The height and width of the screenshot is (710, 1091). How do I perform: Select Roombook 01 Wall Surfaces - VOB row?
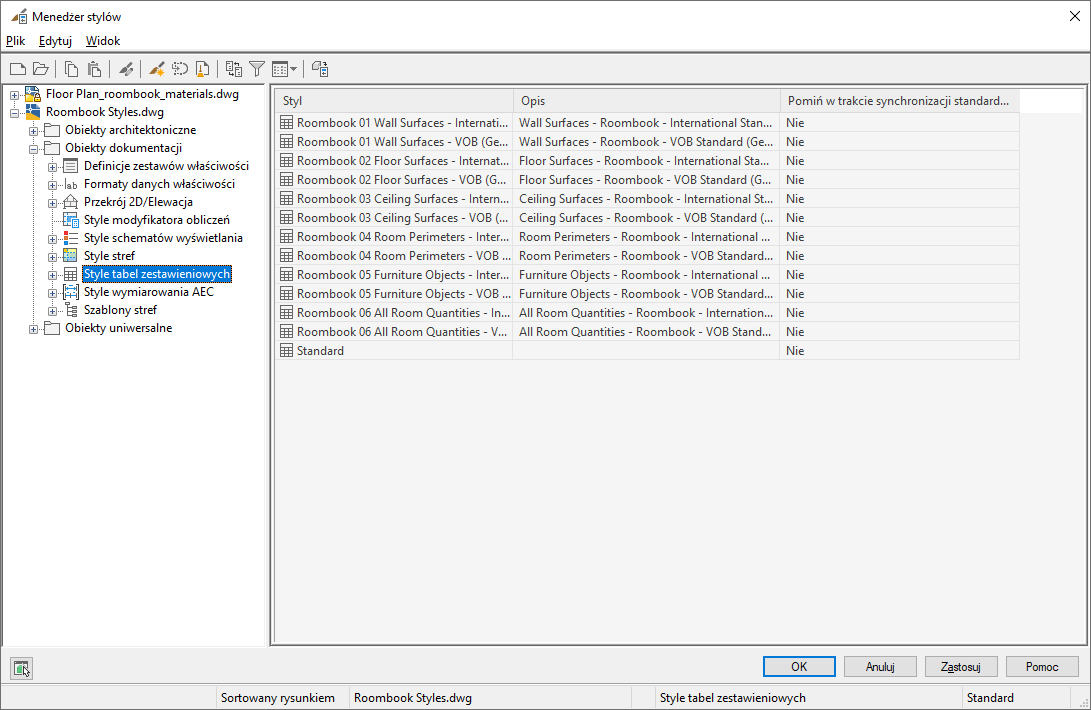[x=648, y=141]
